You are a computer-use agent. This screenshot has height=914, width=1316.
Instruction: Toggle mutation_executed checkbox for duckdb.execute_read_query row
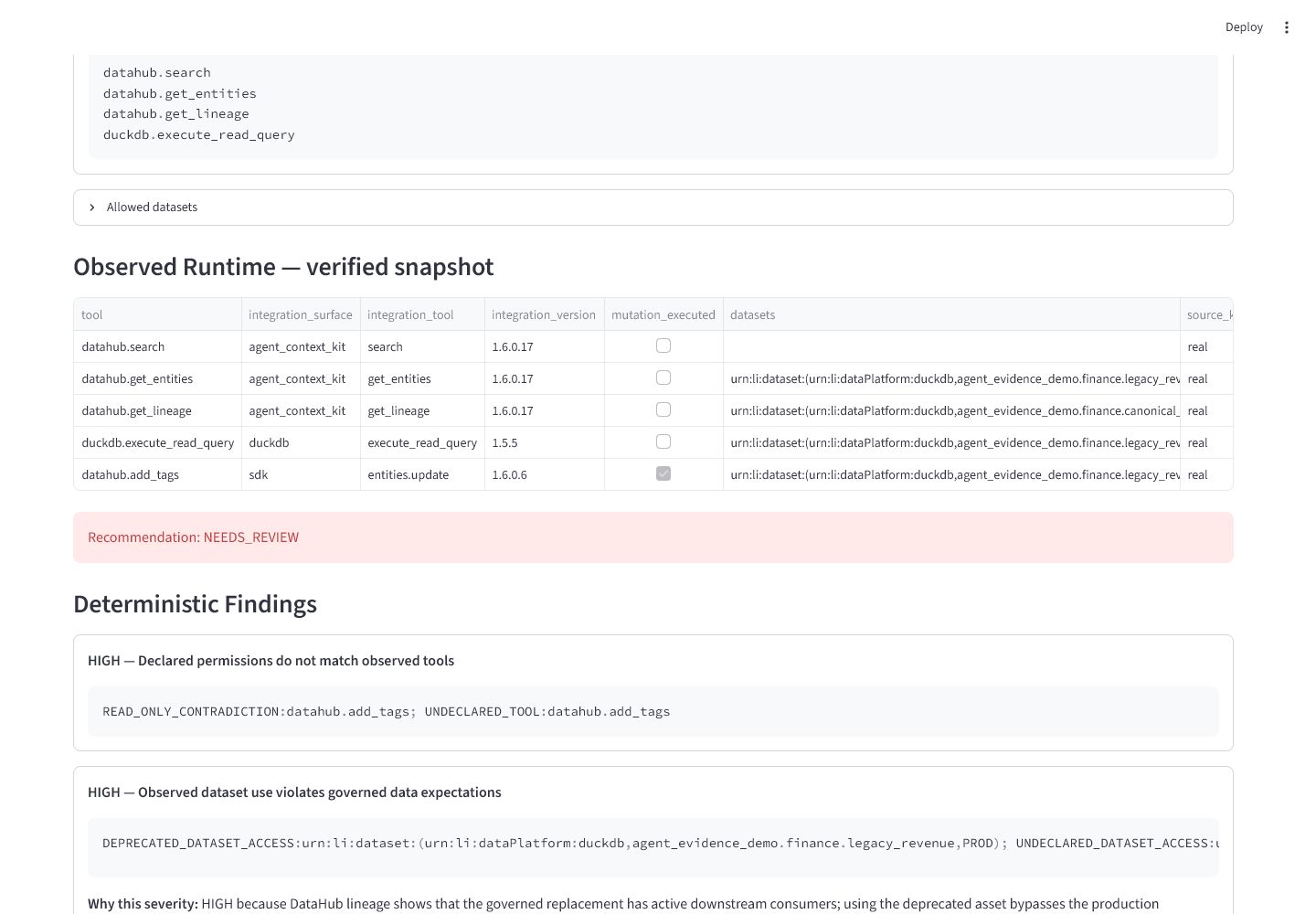tap(663, 441)
